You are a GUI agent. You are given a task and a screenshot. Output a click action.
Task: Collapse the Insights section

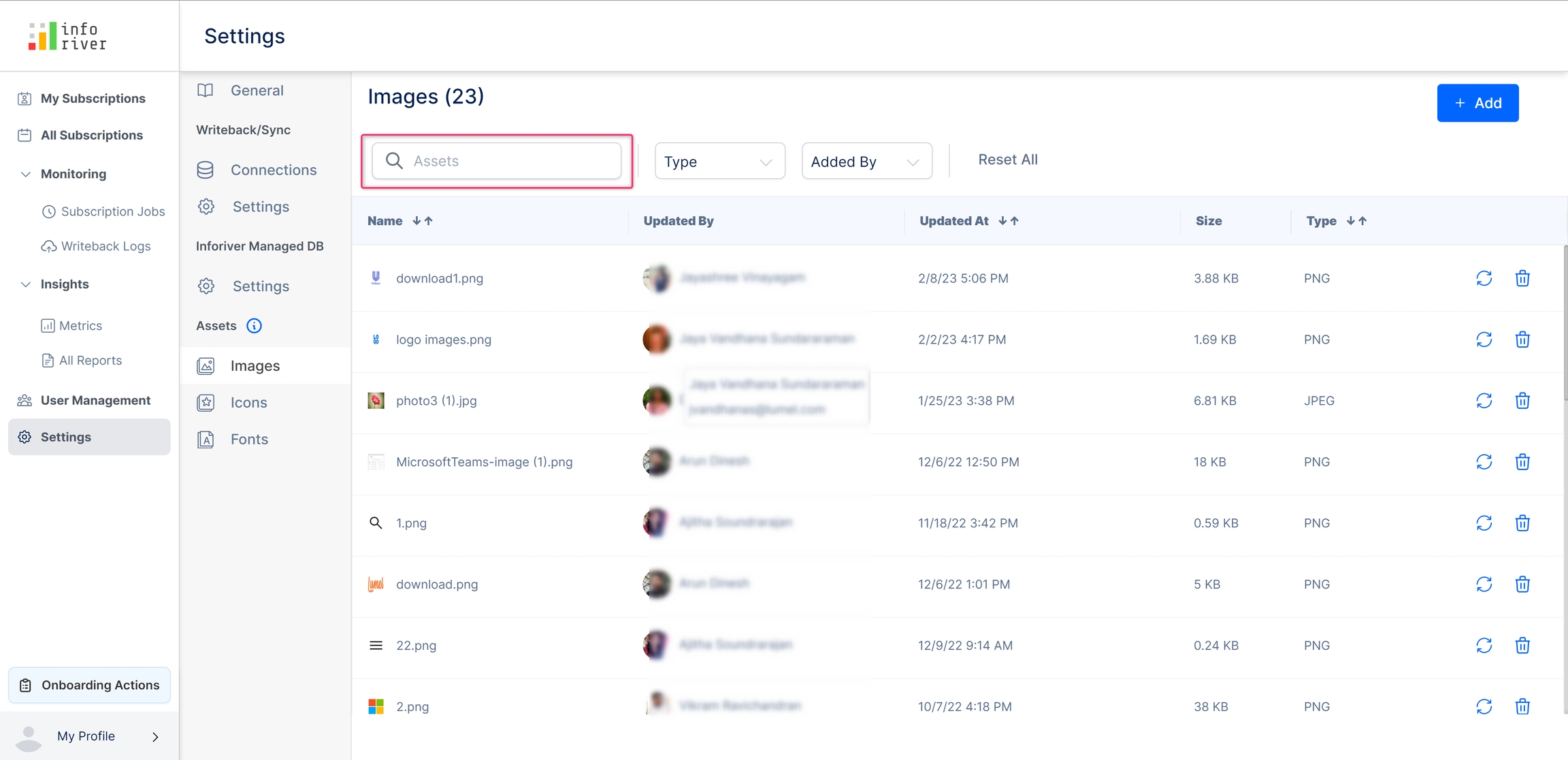26,284
